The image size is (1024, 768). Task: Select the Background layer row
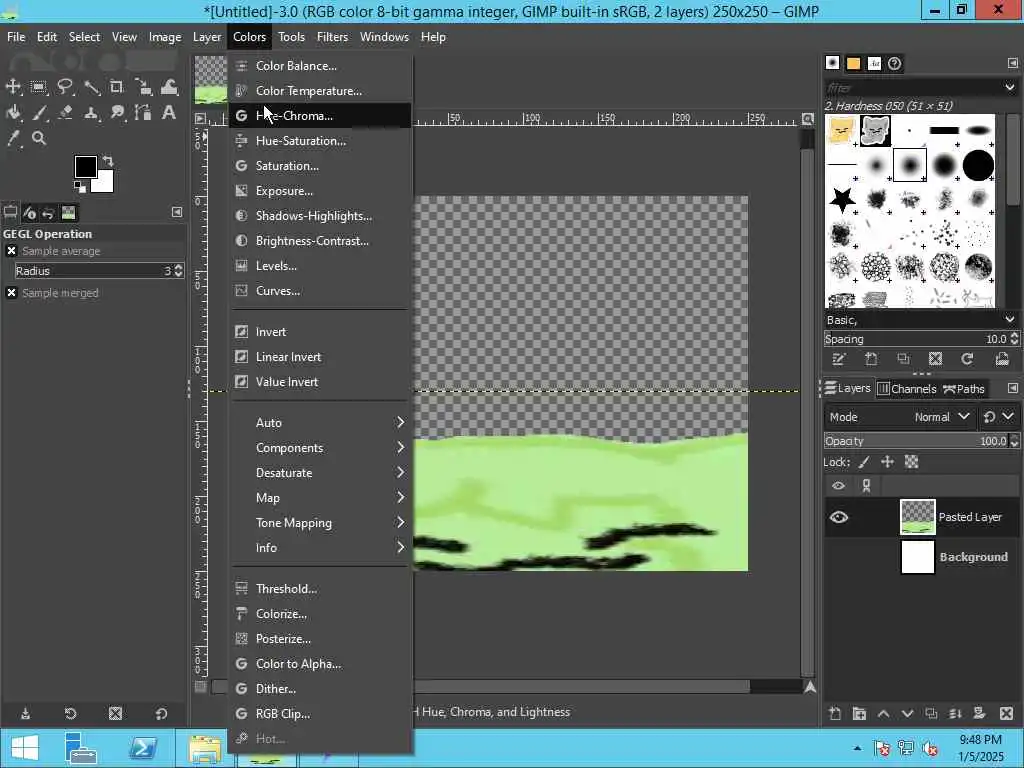pyautogui.click(x=921, y=557)
